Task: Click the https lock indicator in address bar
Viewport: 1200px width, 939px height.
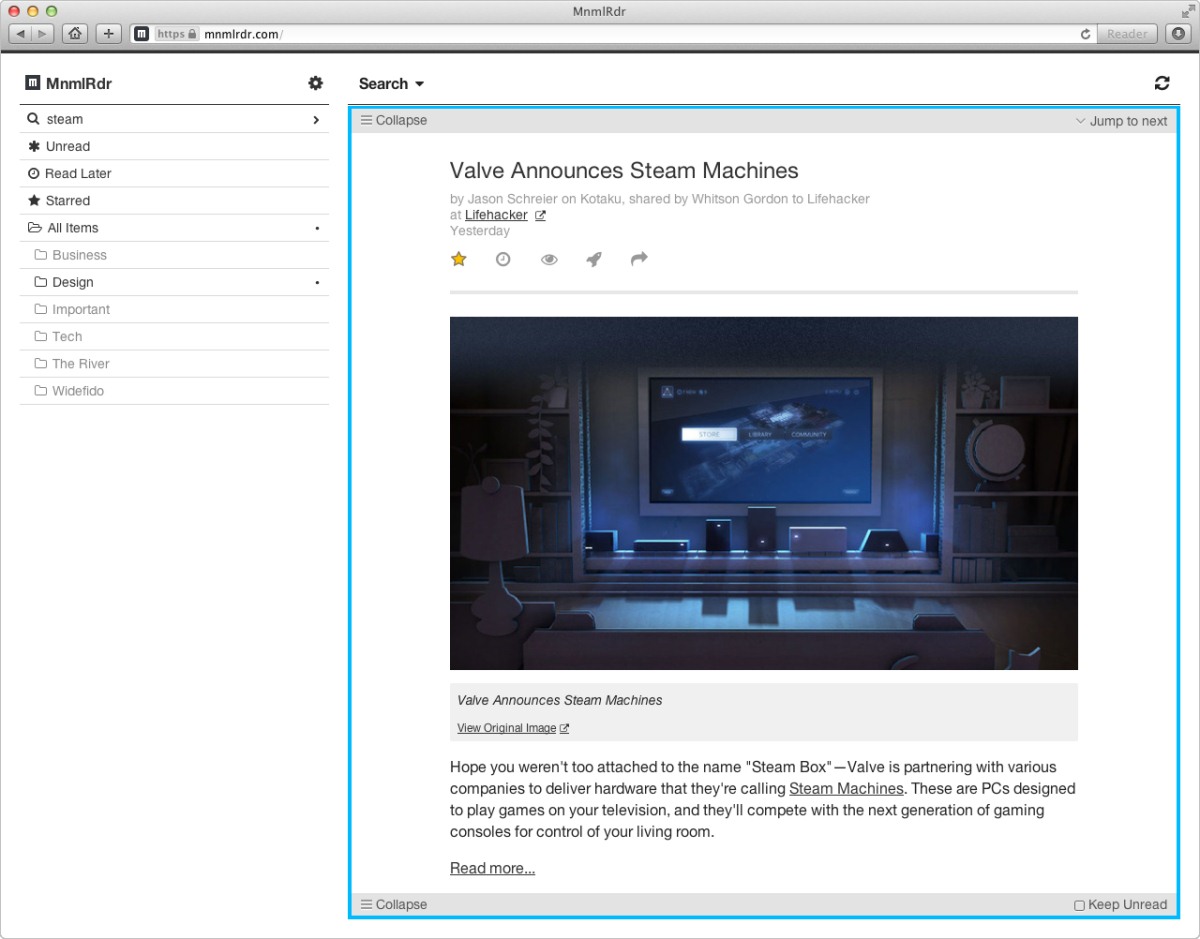Action: point(177,34)
